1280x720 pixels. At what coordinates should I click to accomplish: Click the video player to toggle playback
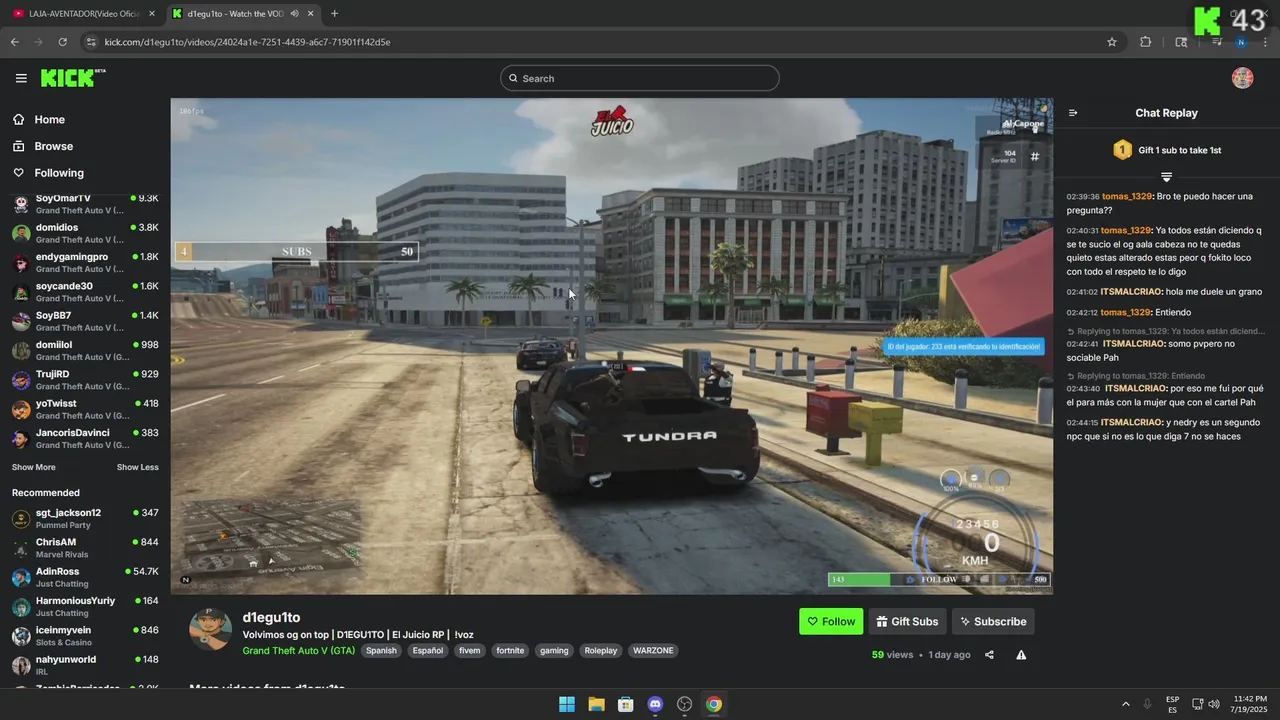click(x=611, y=346)
